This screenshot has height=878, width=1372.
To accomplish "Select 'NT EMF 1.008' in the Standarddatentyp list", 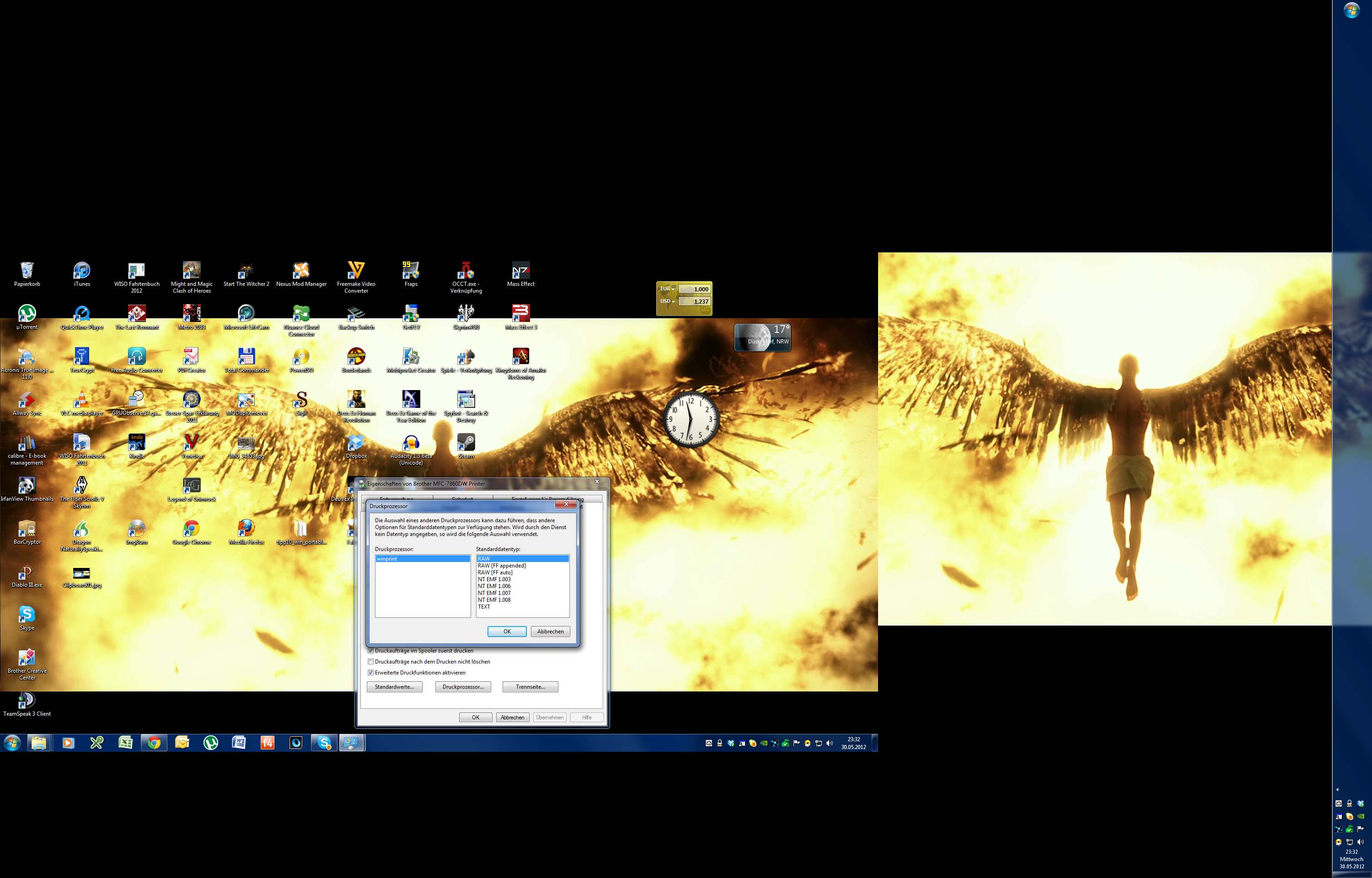I will coord(494,600).
